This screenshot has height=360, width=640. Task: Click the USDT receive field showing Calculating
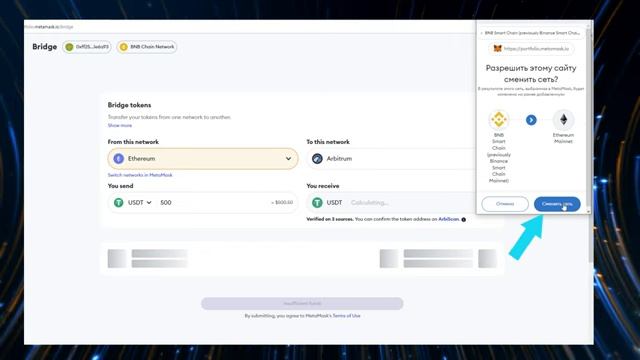coord(391,202)
